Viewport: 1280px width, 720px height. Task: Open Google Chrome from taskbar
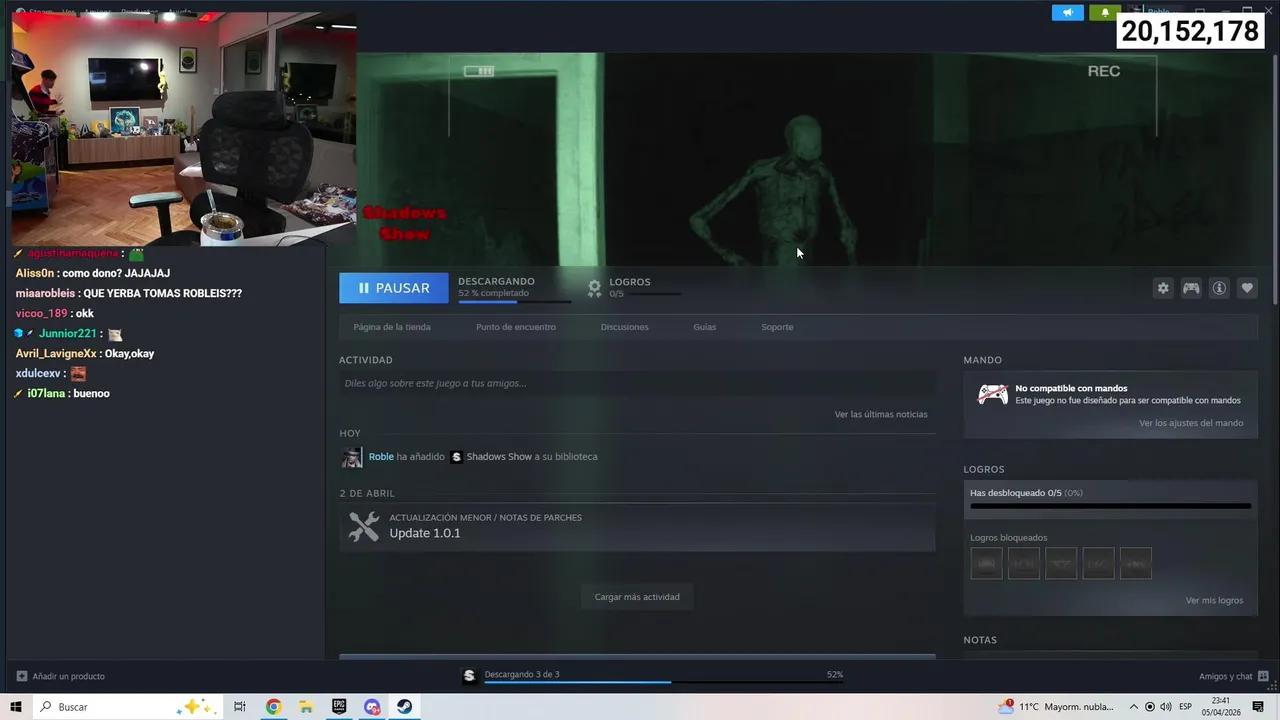pyautogui.click(x=273, y=707)
